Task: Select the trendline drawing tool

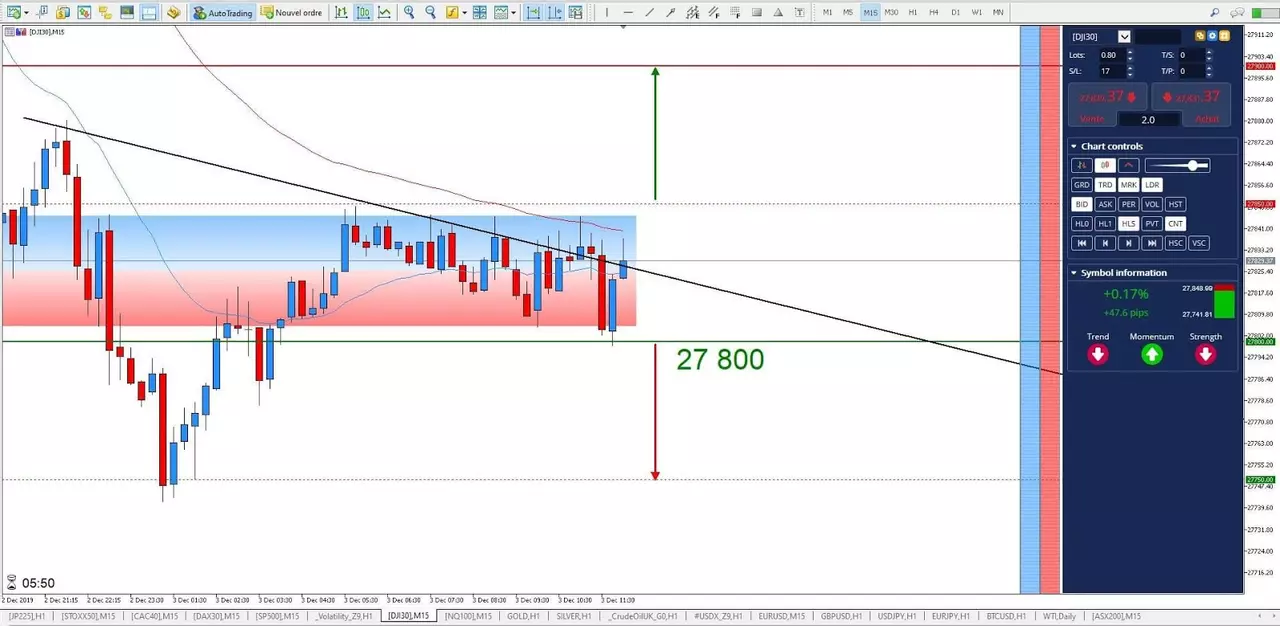Action: tap(650, 13)
